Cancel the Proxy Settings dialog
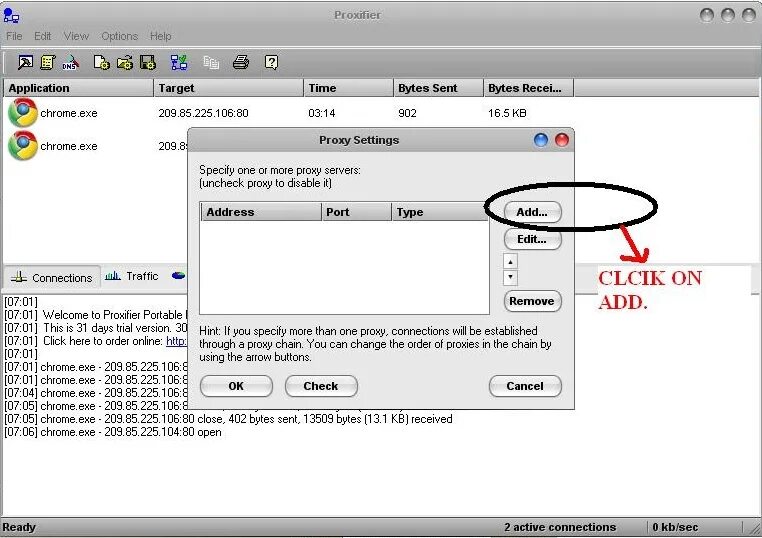The height and width of the screenshot is (538, 762). (x=525, y=386)
